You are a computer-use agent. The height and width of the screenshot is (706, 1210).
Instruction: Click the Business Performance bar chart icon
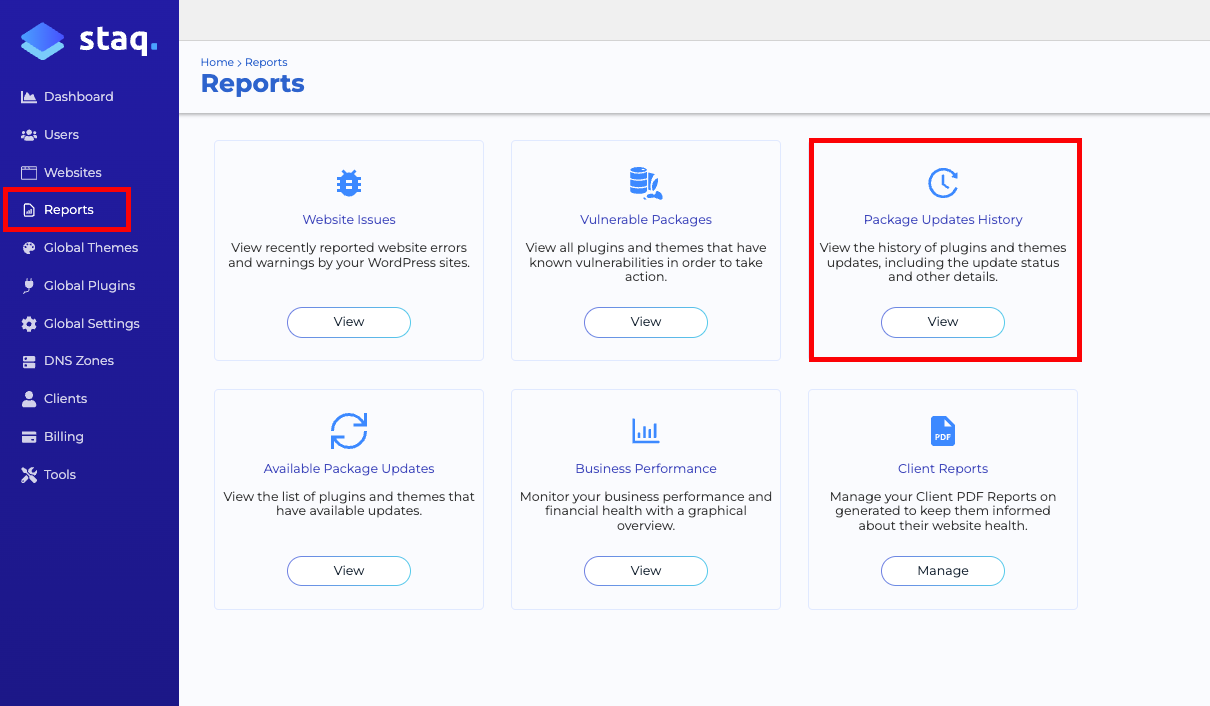[645, 431]
